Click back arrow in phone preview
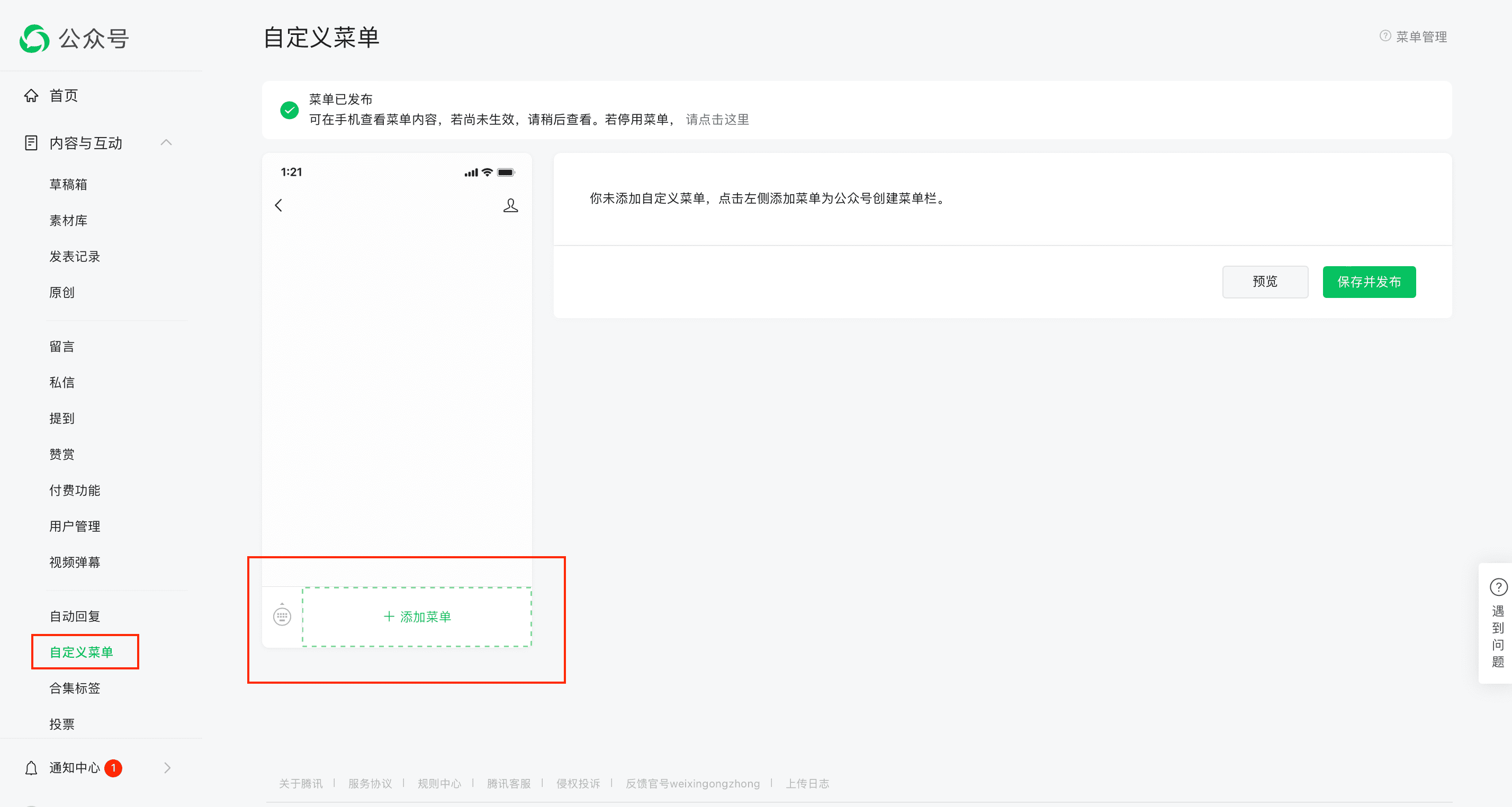The image size is (1512, 807). 279,205
